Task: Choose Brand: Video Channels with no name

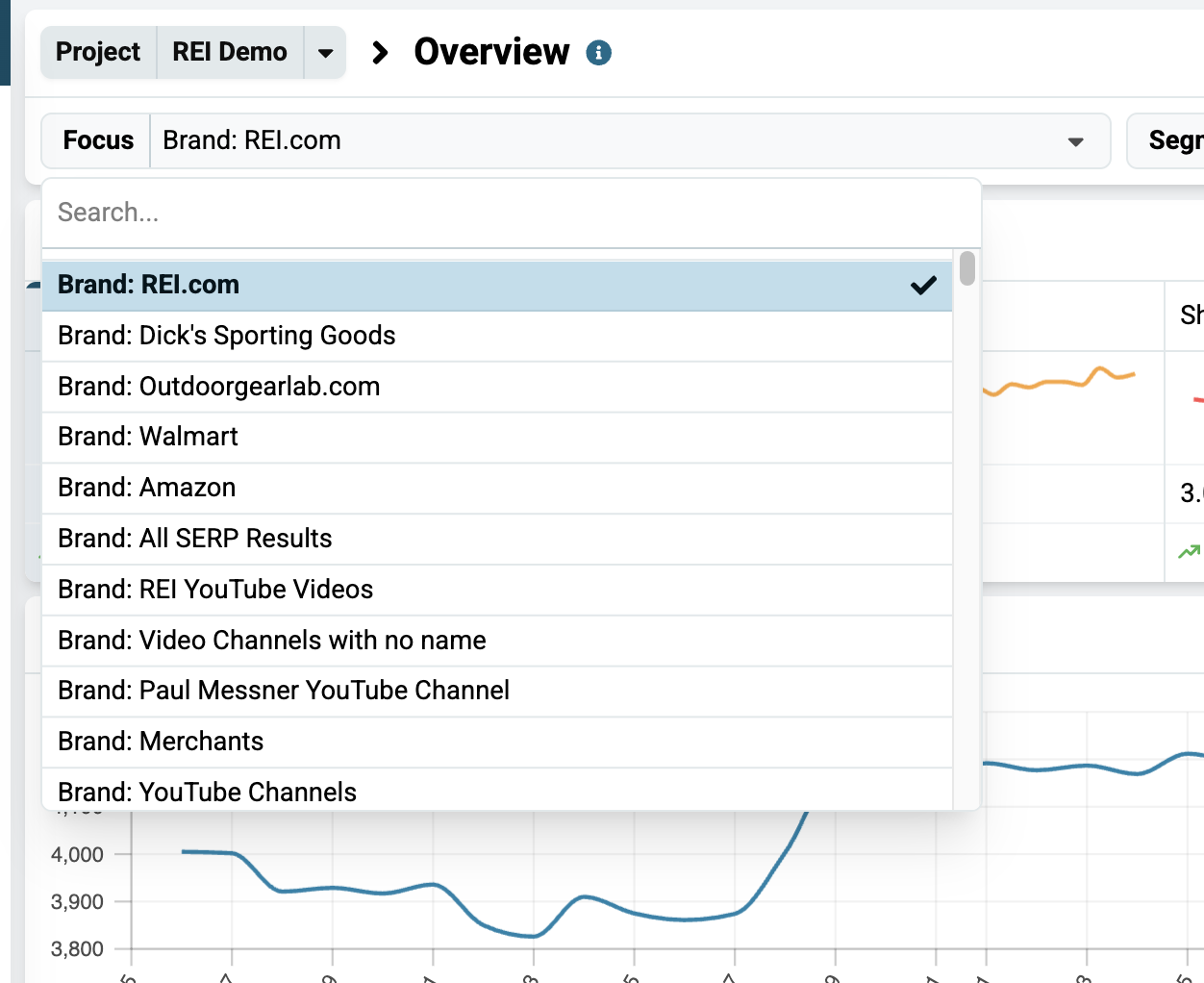Action: pyautogui.click(x=497, y=641)
